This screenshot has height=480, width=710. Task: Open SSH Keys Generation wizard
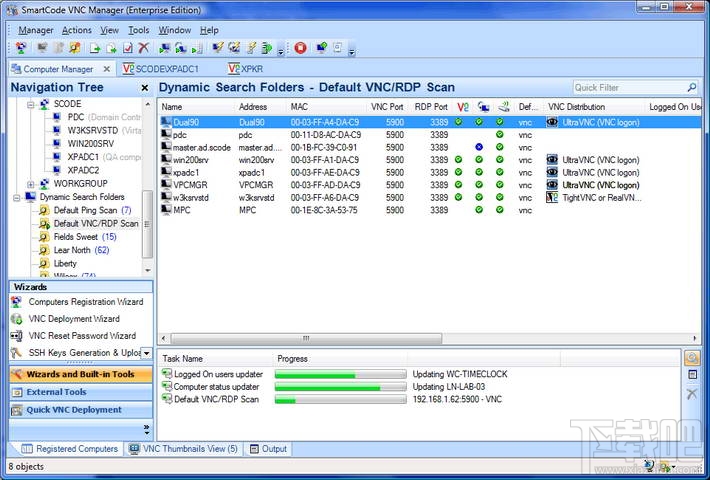(x=75, y=353)
